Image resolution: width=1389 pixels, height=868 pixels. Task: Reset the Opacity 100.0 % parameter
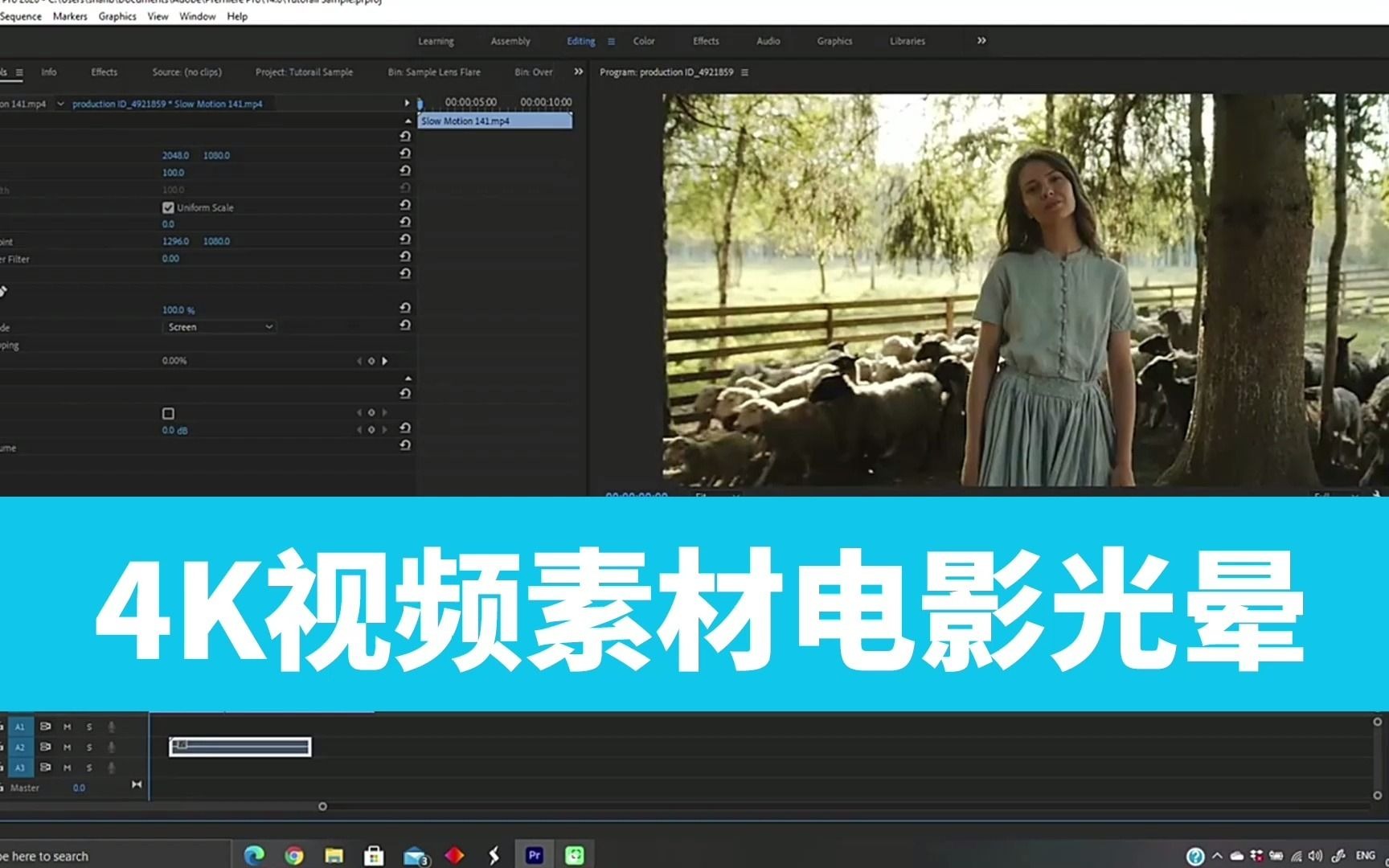point(405,309)
